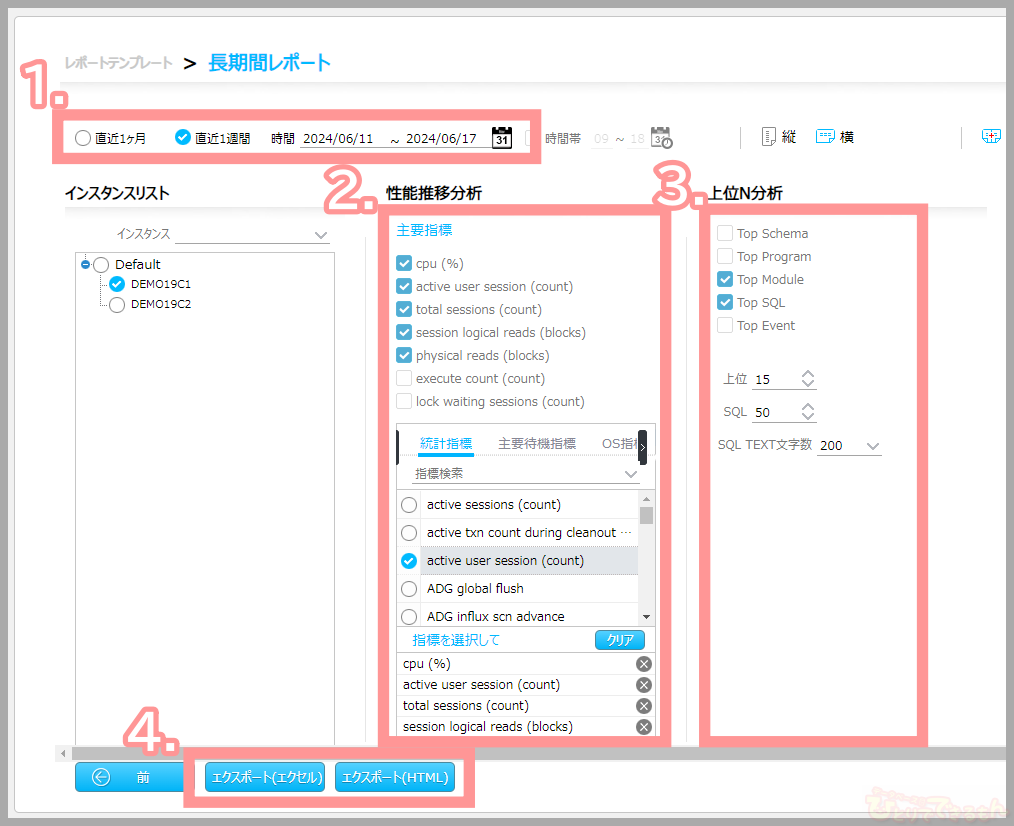The image size is (1014, 826).
Task: Open the date range calendar picker
Action: pyautogui.click(x=502, y=138)
